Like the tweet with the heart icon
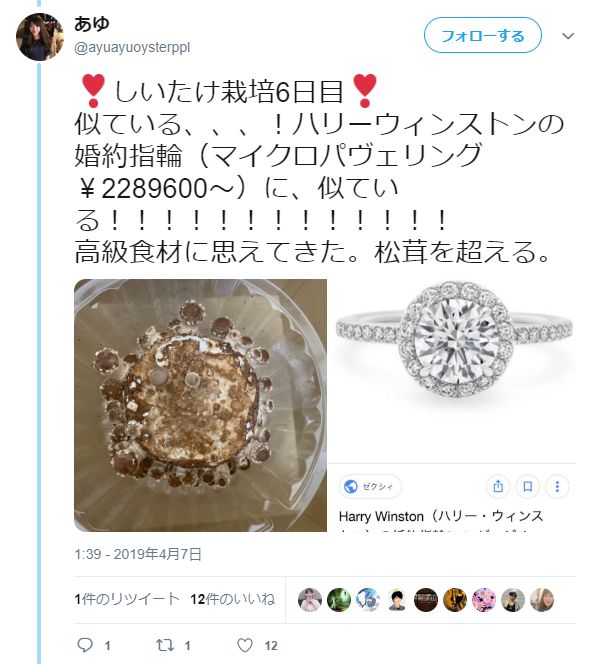This screenshot has width=606, height=664. (x=244, y=645)
